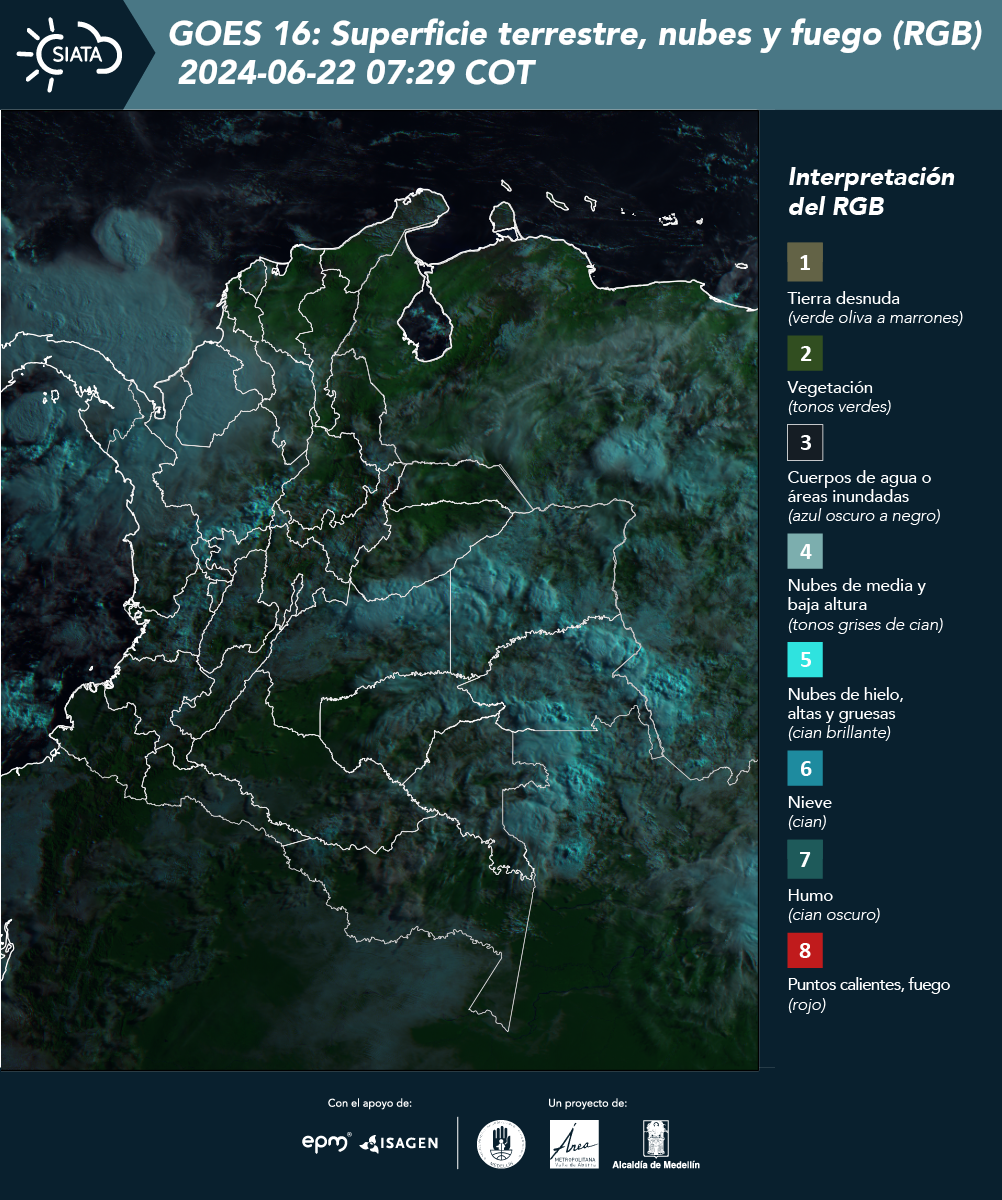Click the "Vegetación" label

tap(830, 387)
